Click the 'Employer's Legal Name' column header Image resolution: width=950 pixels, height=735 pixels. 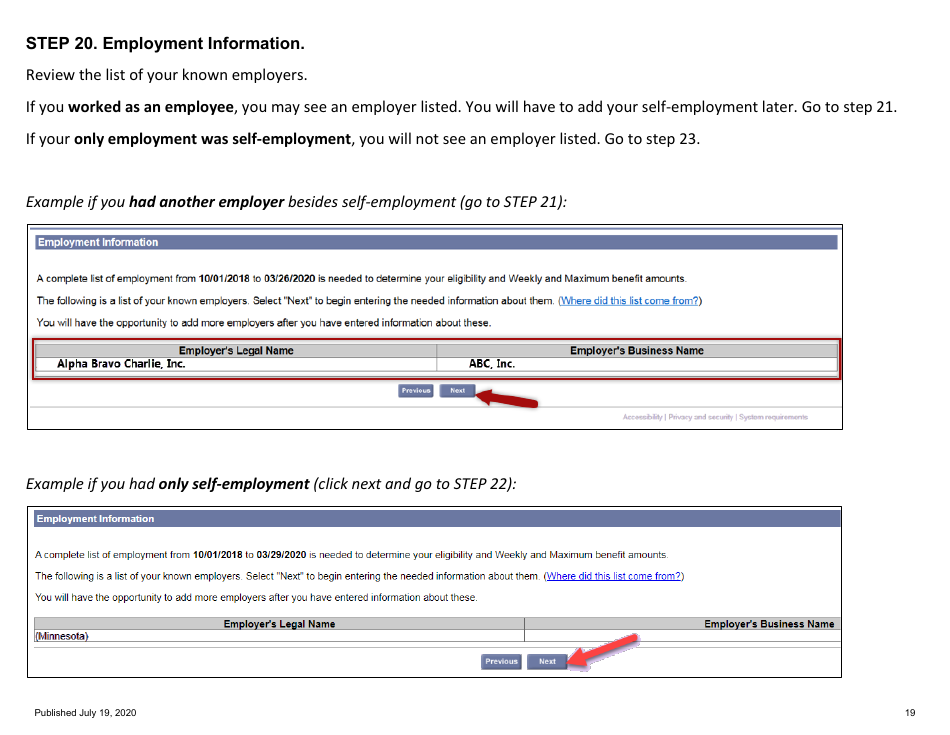tap(237, 350)
